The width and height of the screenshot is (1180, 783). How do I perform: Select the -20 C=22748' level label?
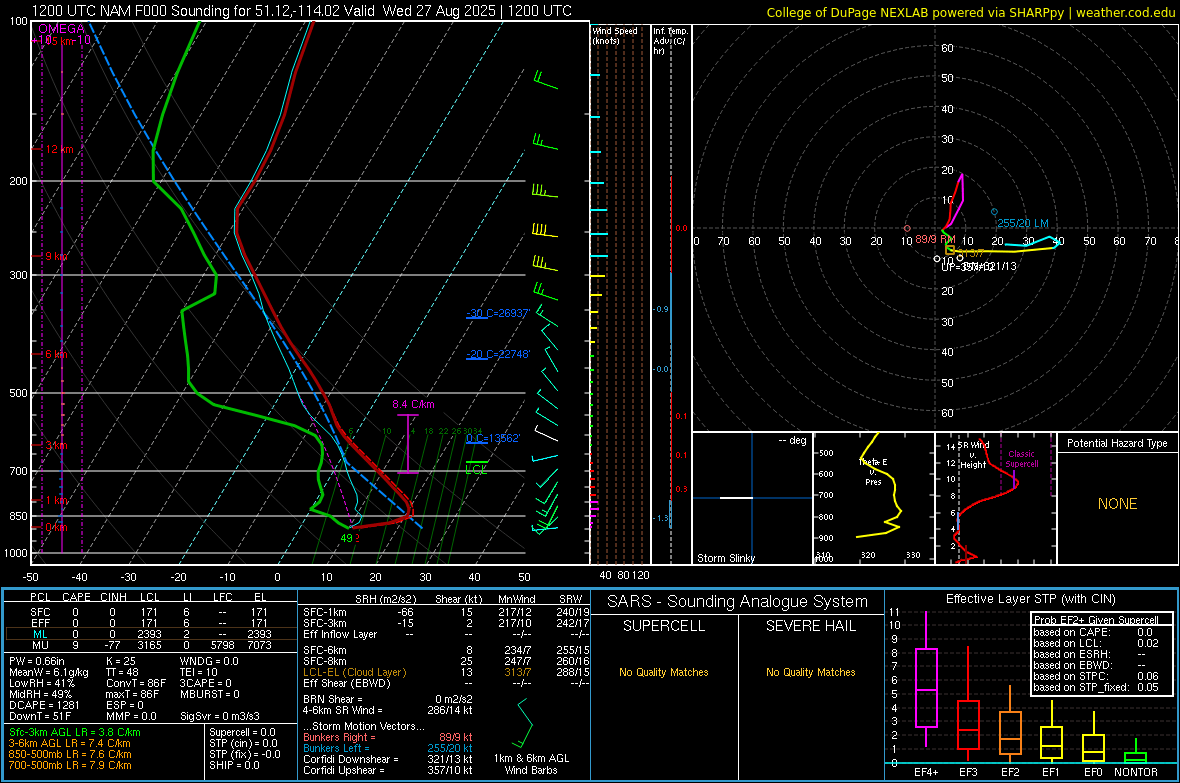pyautogui.click(x=498, y=354)
